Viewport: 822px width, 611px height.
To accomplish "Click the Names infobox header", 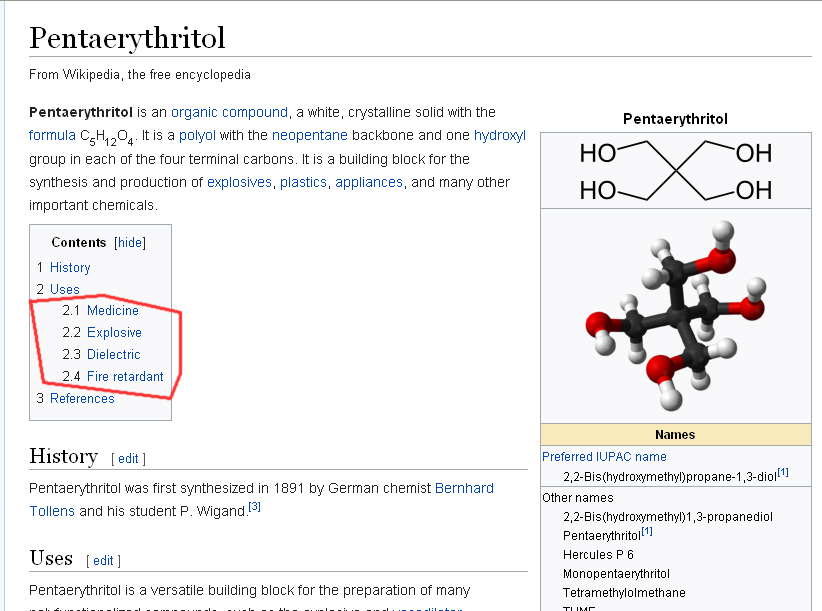I will (676, 434).
